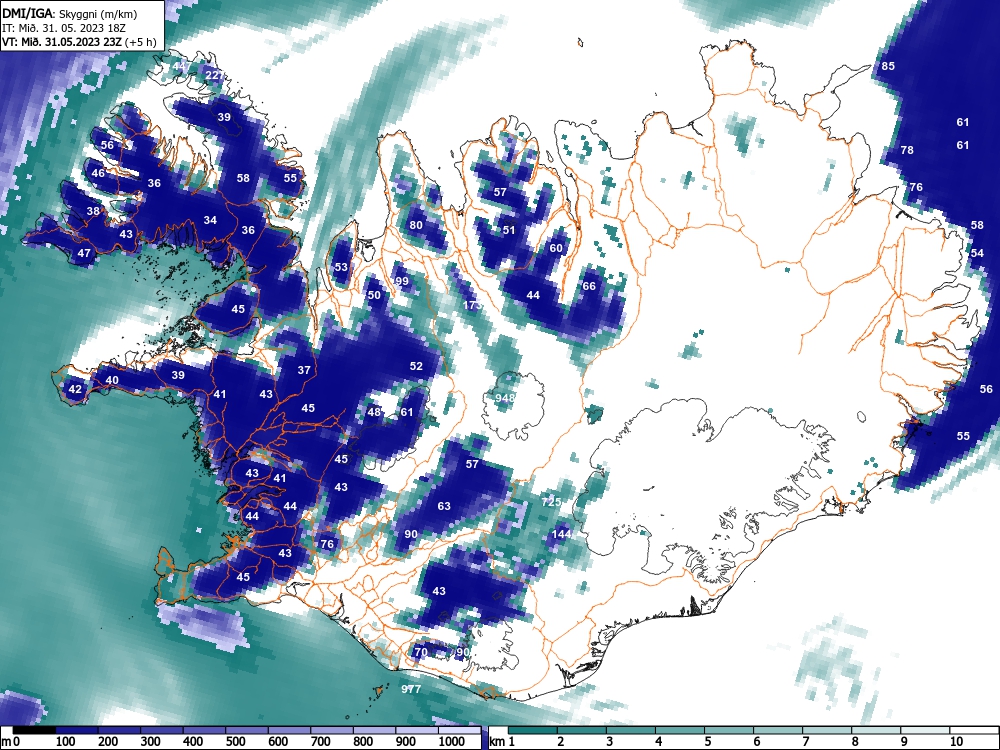Select the VT valid time line '23Z (+5 h)'
This screenshot has height=750, width=1000.
79,42
